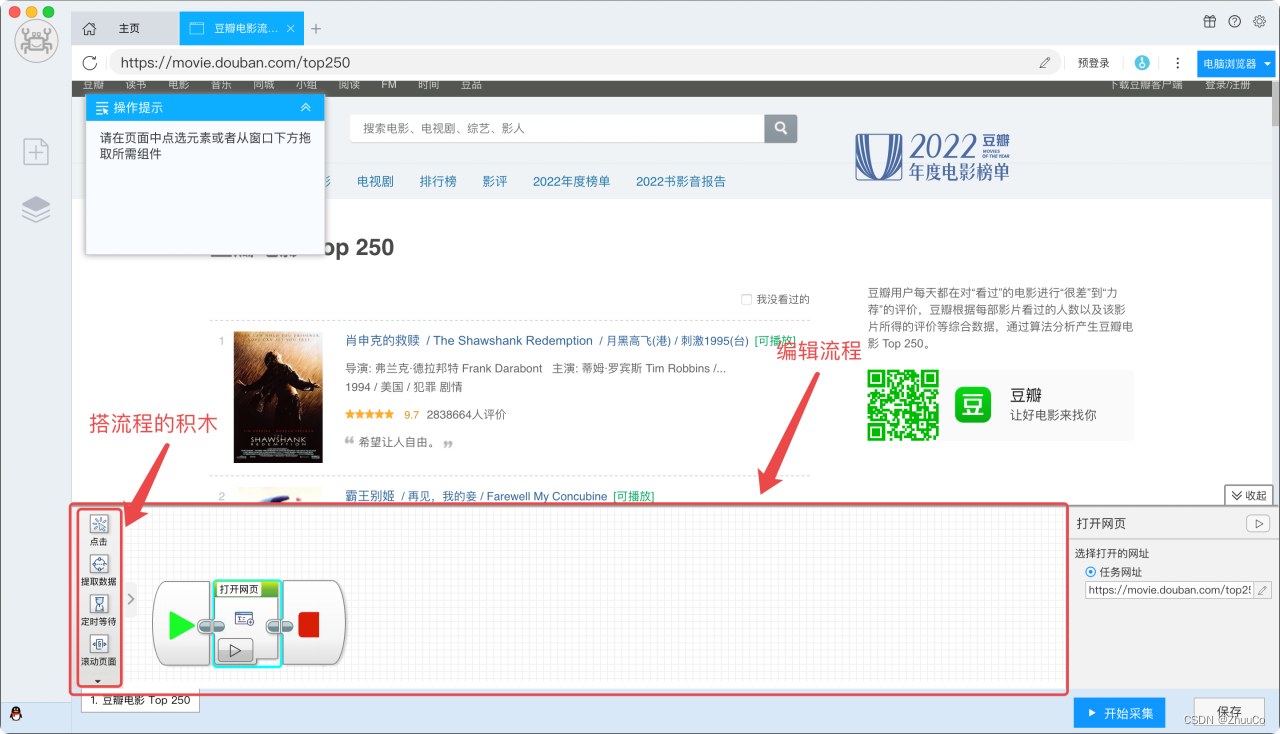Select the 提取数据 extract data block

coord(99,570)
